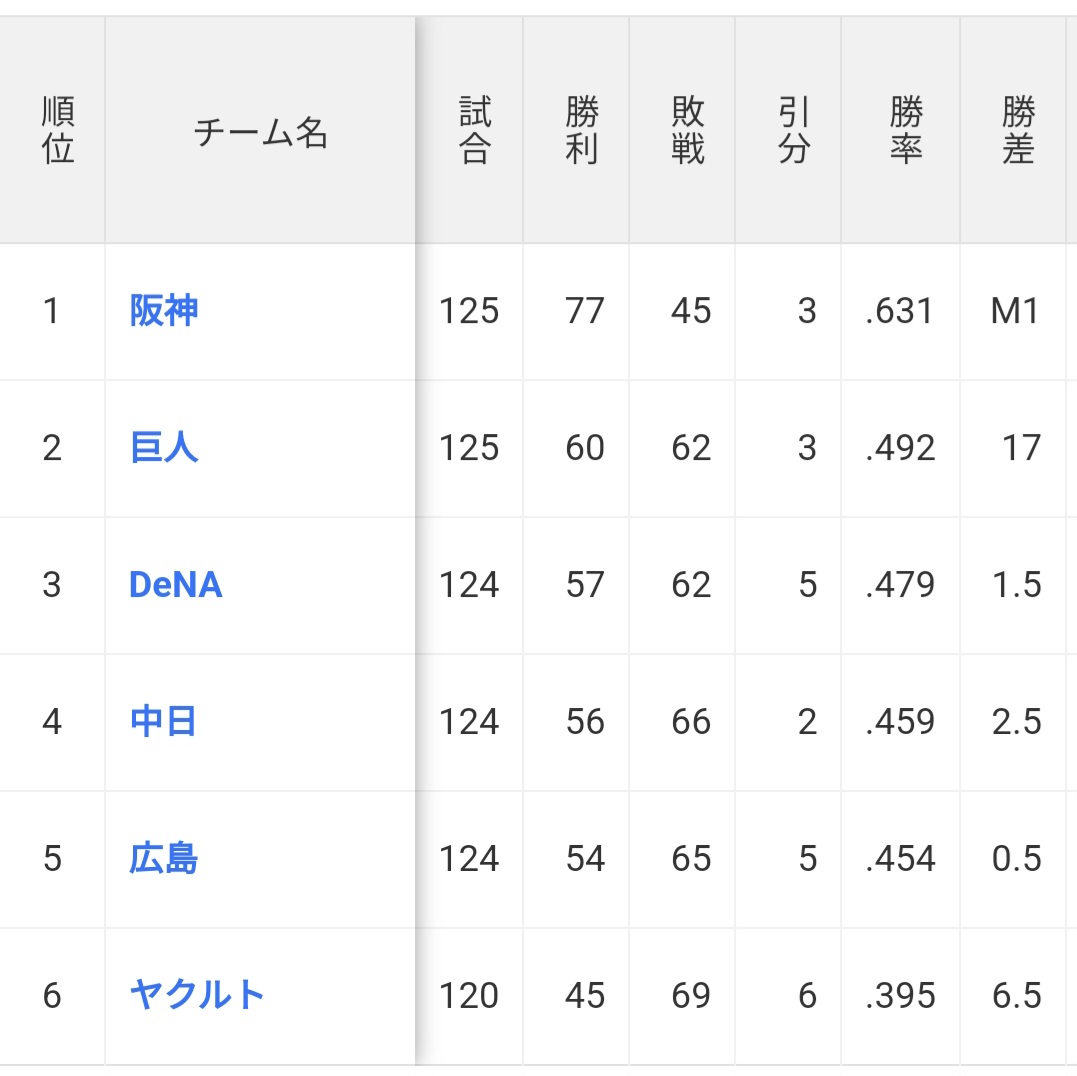Image resolution: width=1077 pixels, height=1076 pixels.
Task: Click ヤクルト's 69 losses cell
Action: tap(691, 995)
